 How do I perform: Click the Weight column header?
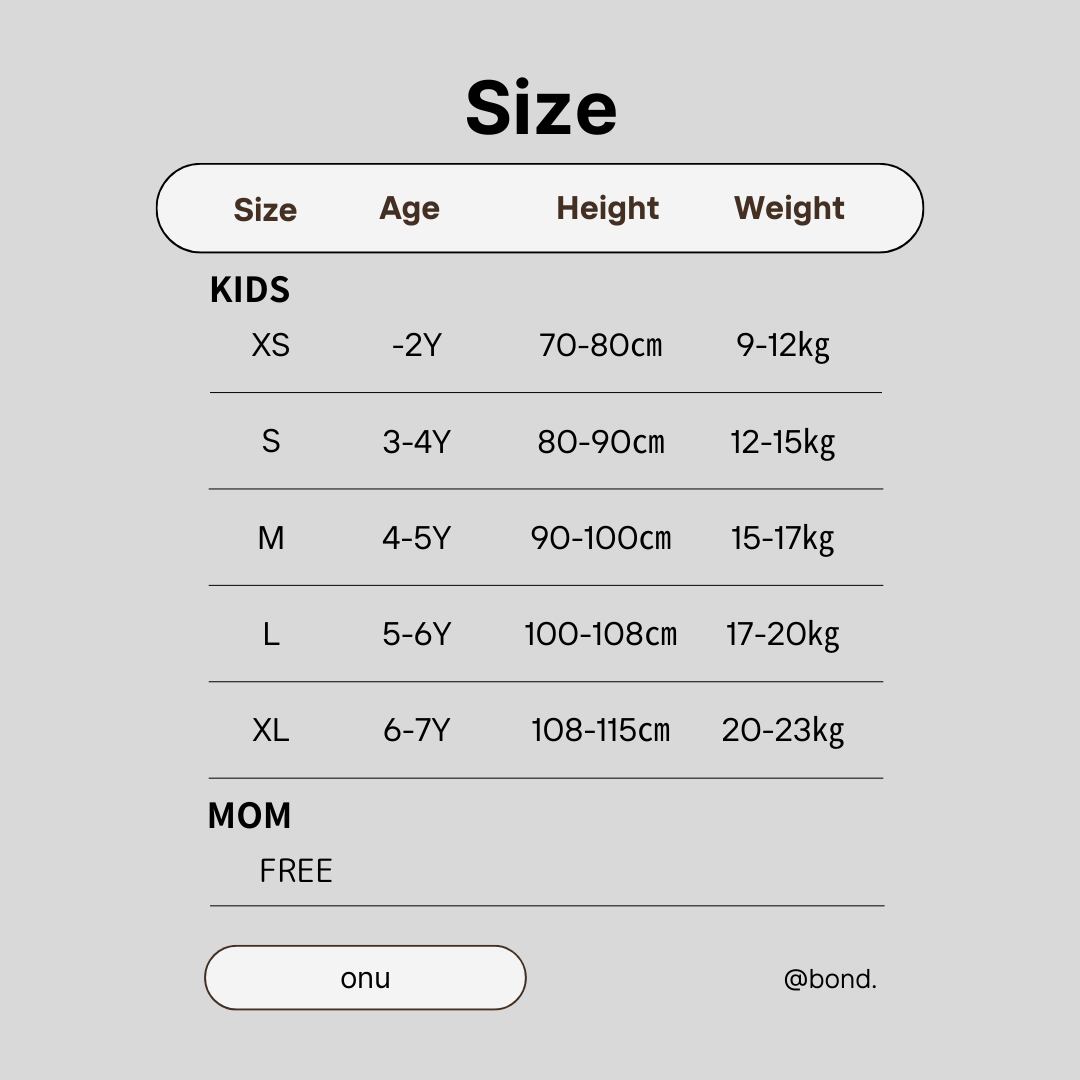coord(789,208)
